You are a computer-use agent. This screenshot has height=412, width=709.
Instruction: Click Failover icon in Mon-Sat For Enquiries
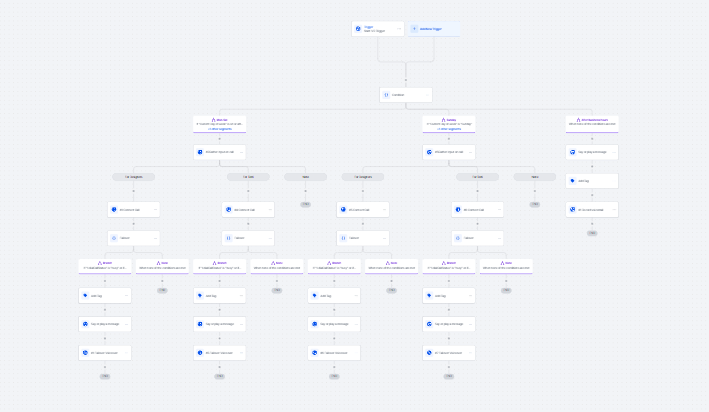[x=114, y=238]
